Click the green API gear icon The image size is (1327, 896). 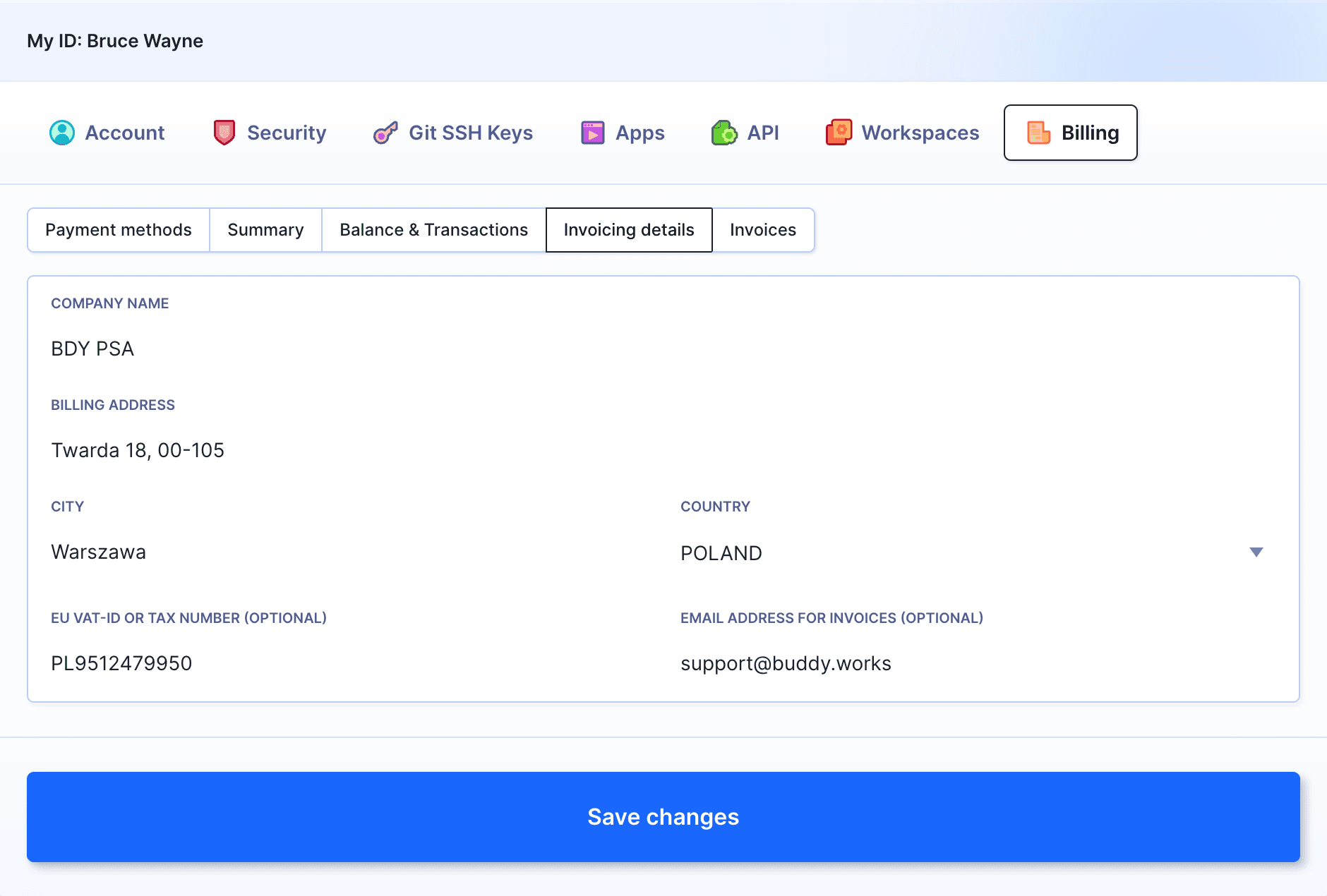(724, 133)
